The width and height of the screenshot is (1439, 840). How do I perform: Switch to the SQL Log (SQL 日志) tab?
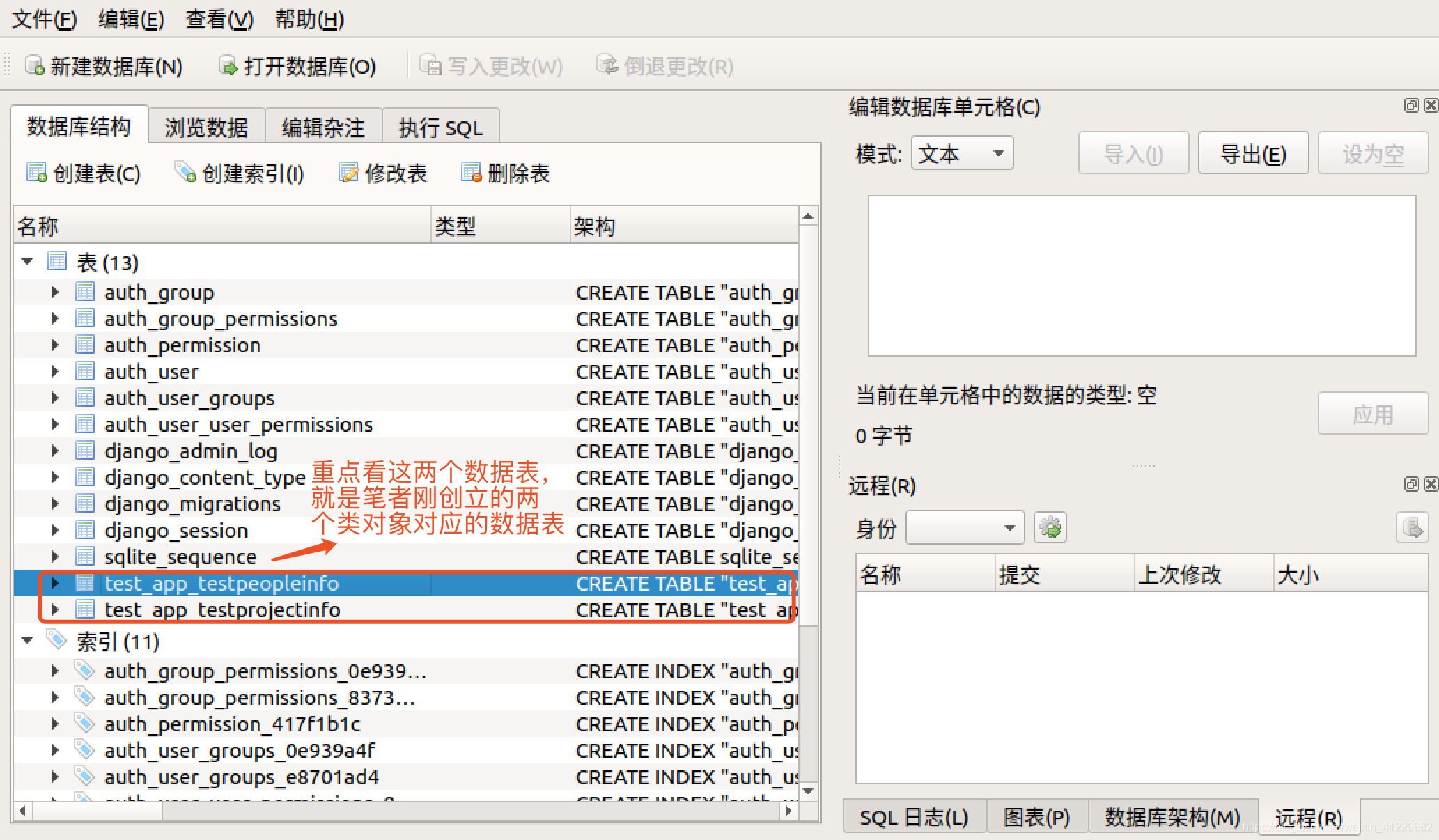[x=914, y=816]
